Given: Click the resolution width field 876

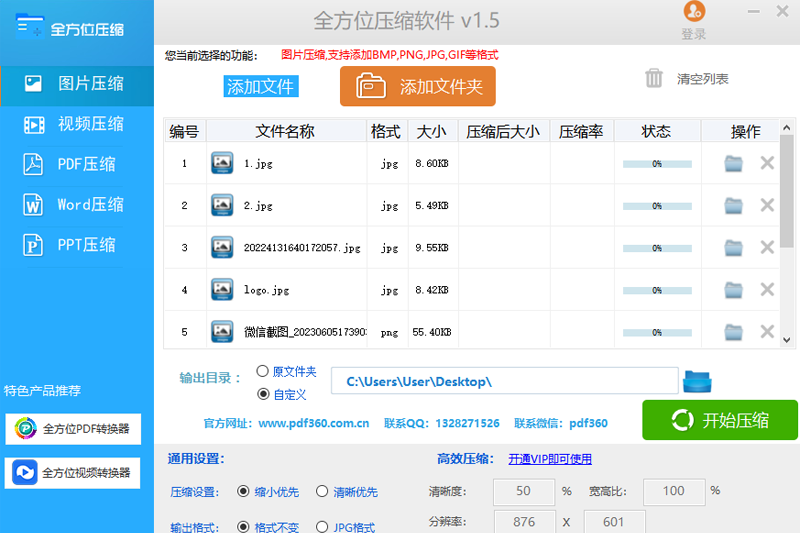Looking at the screenshot, I should [x=524, y=522].
